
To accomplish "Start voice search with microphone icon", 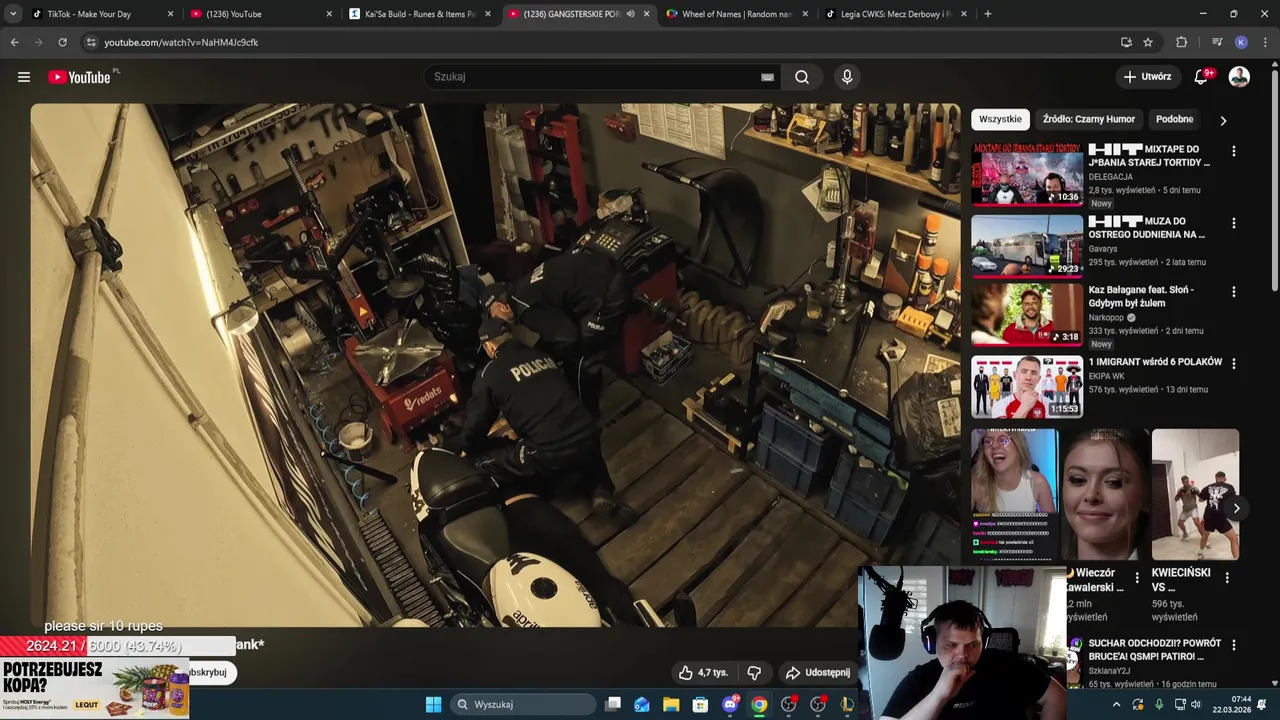I will (847, 77).
